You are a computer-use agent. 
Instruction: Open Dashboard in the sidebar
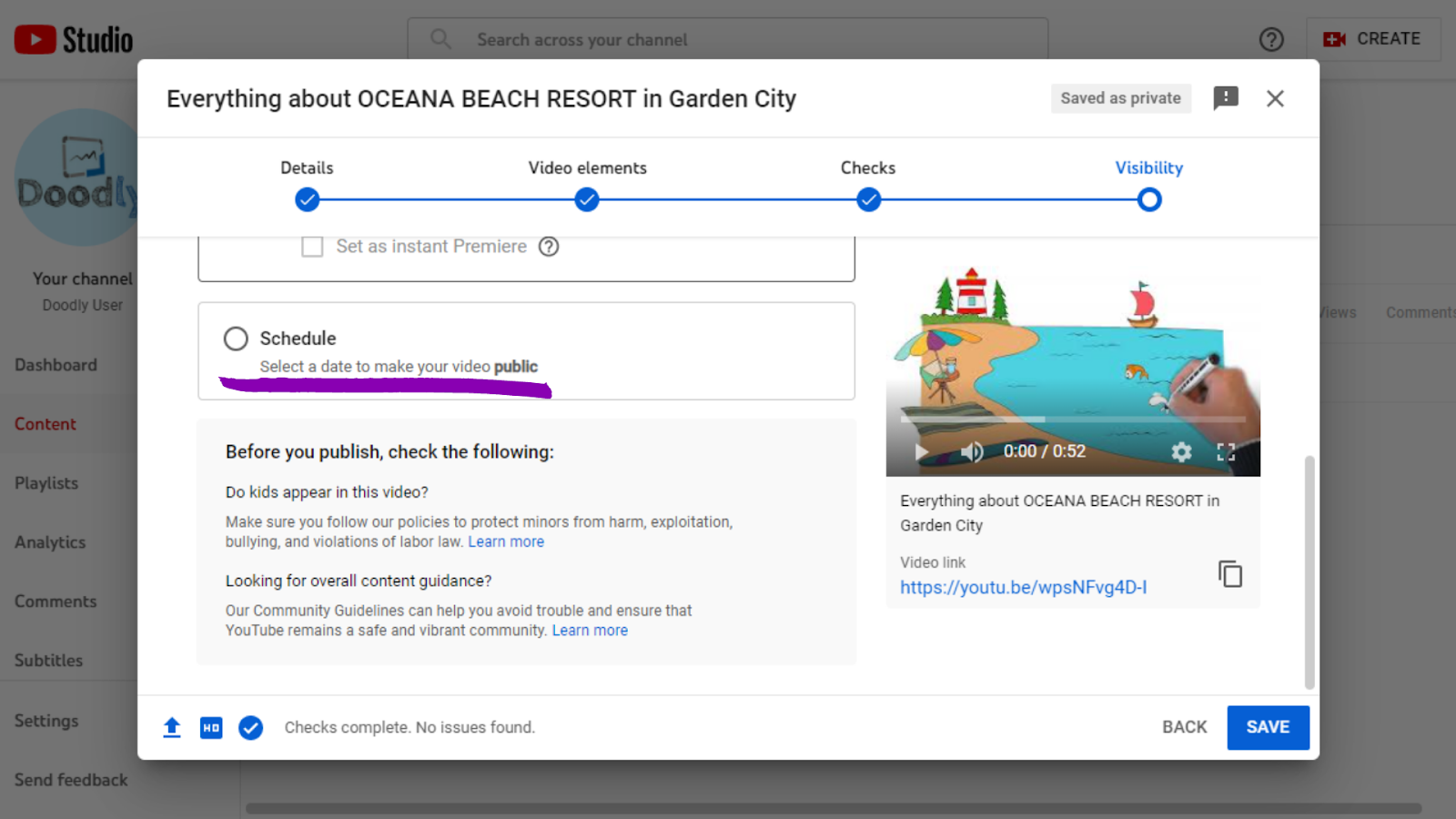(x=56, y=365)
